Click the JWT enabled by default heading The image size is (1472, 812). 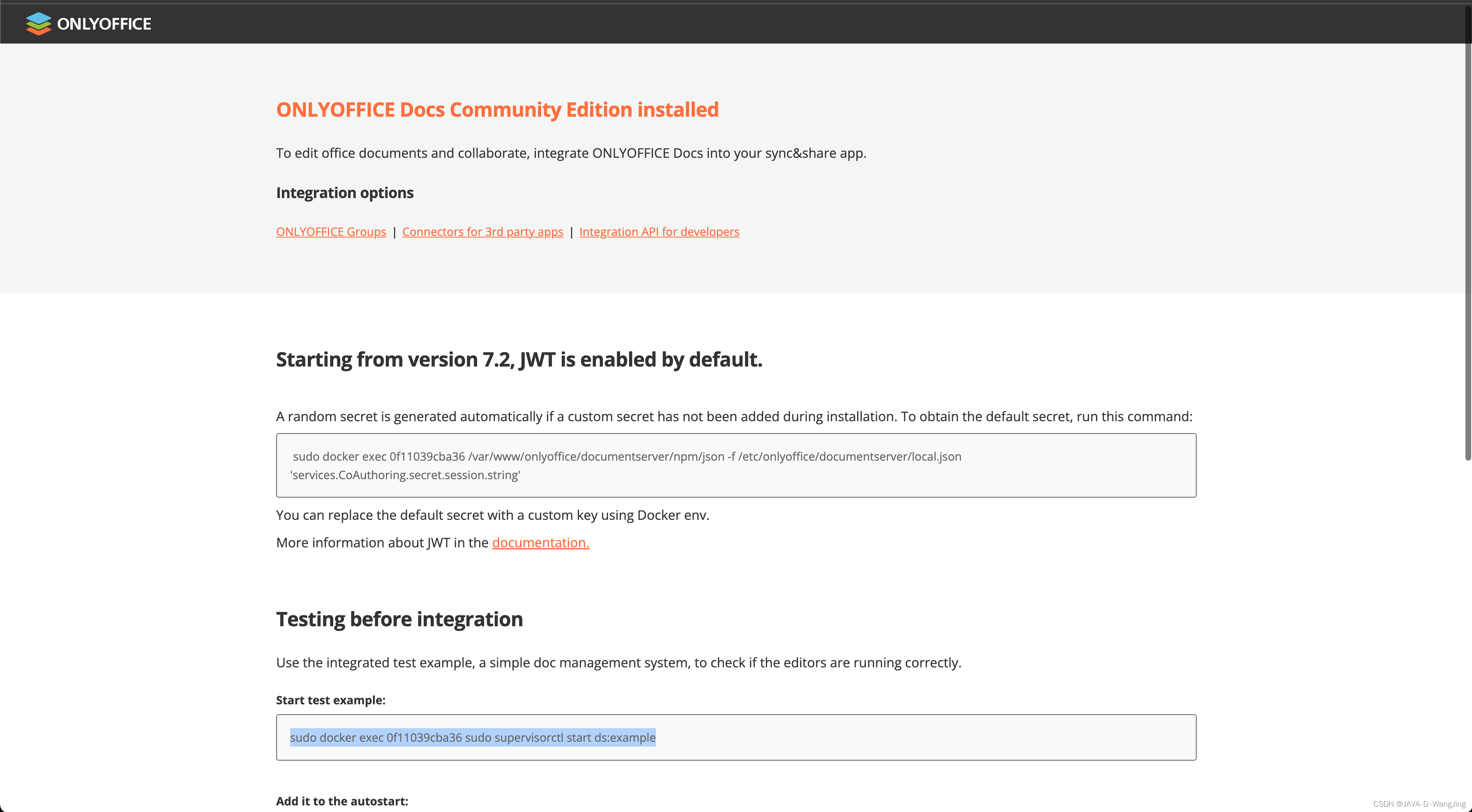[519, 360]
